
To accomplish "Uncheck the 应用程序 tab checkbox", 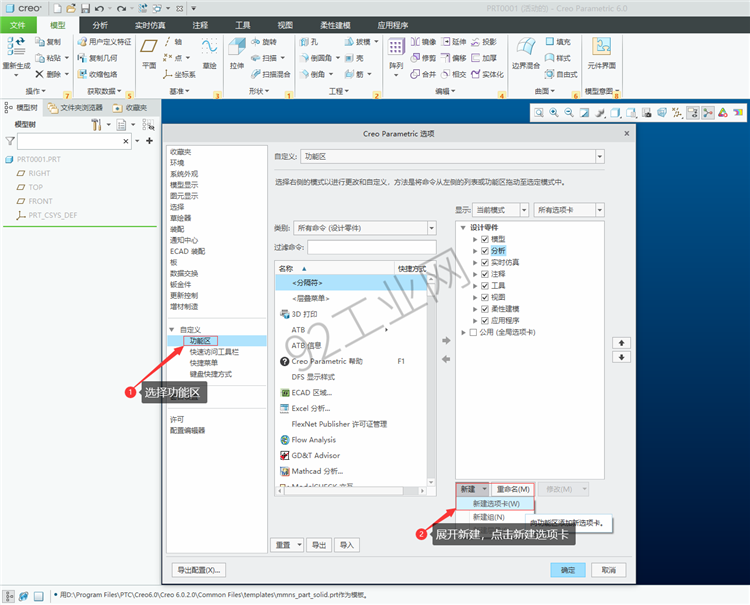I will pyautogui.click(x=485, y=320).
